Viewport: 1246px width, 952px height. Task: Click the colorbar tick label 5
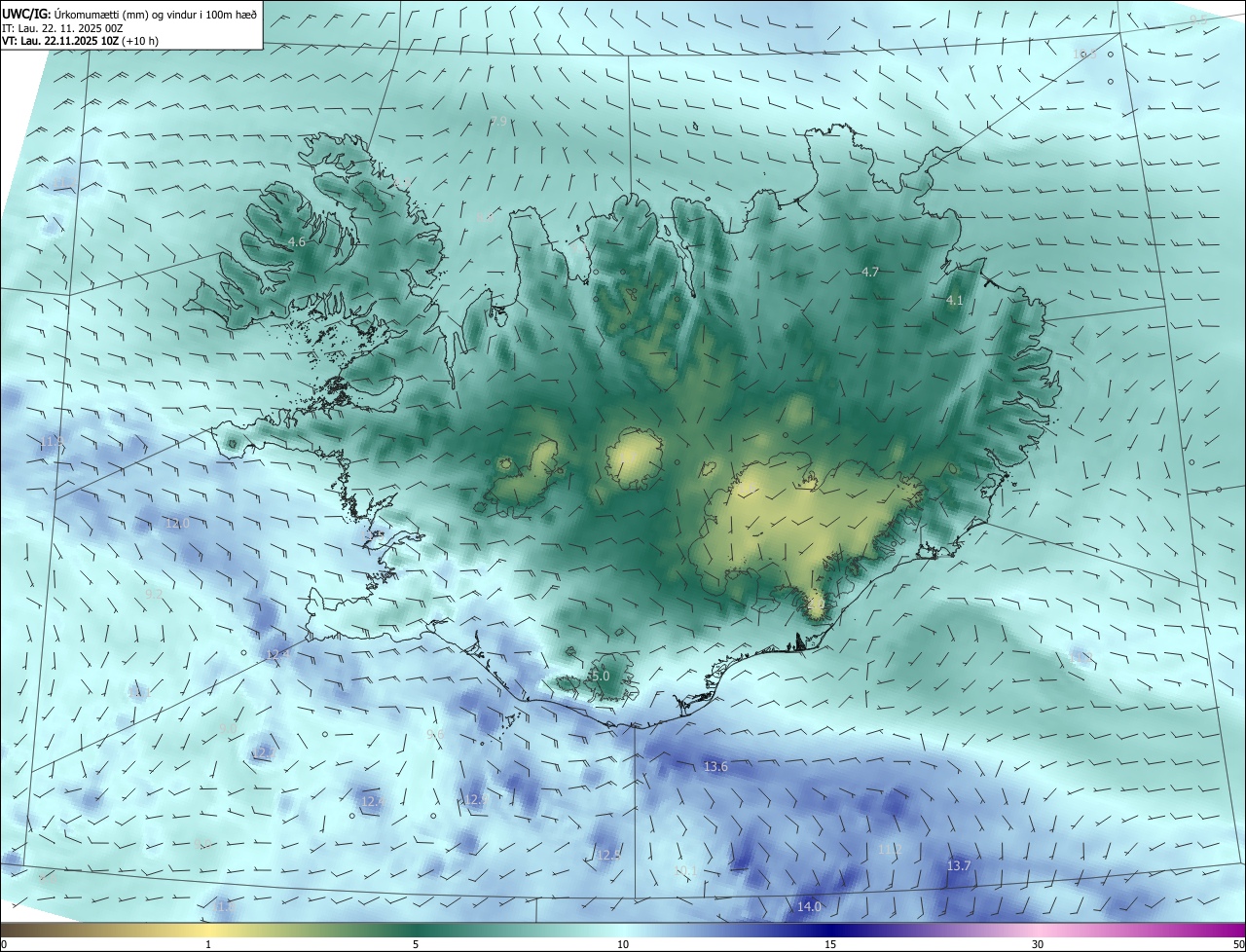[x=416, y=944]
